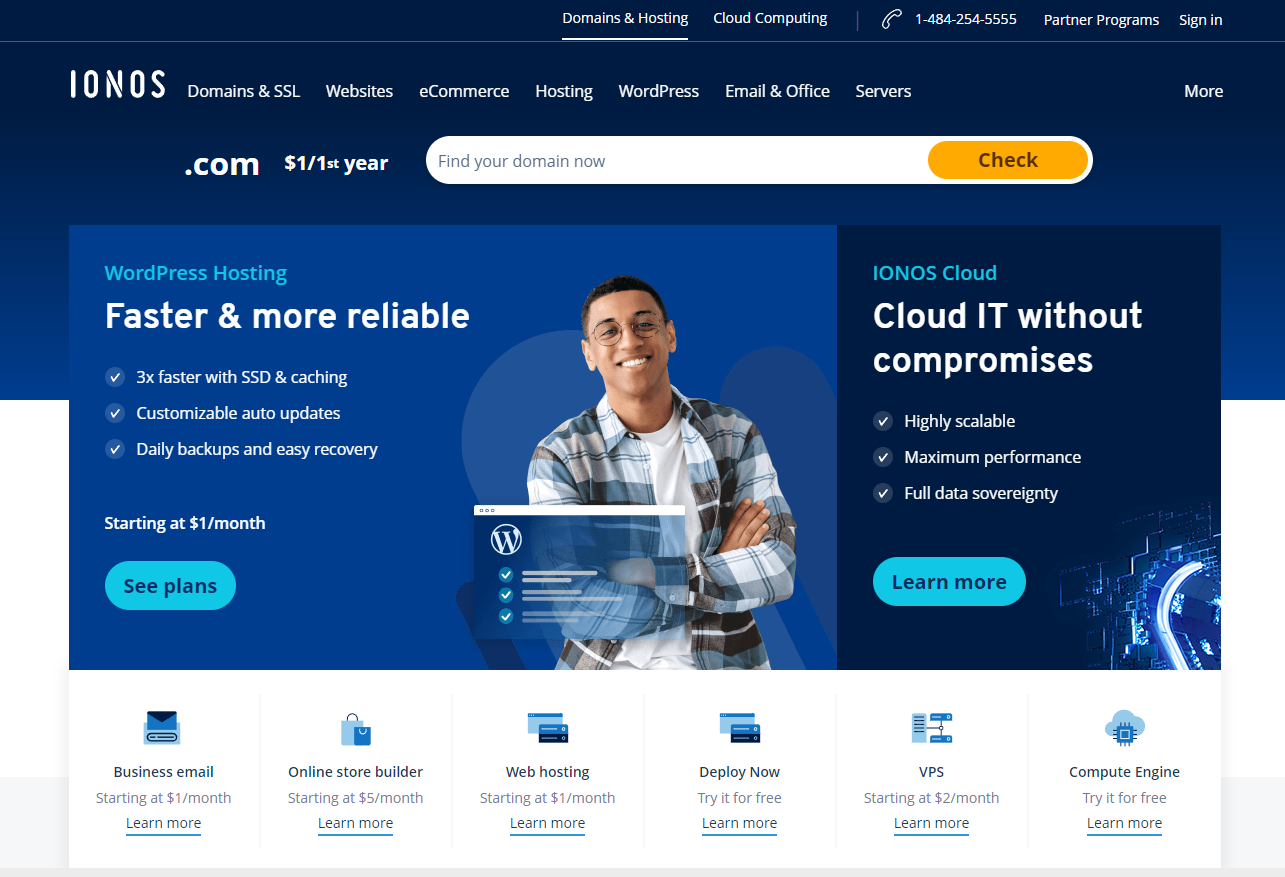
Task: Click the Compute Engine title
Action: pos(1124,772)
